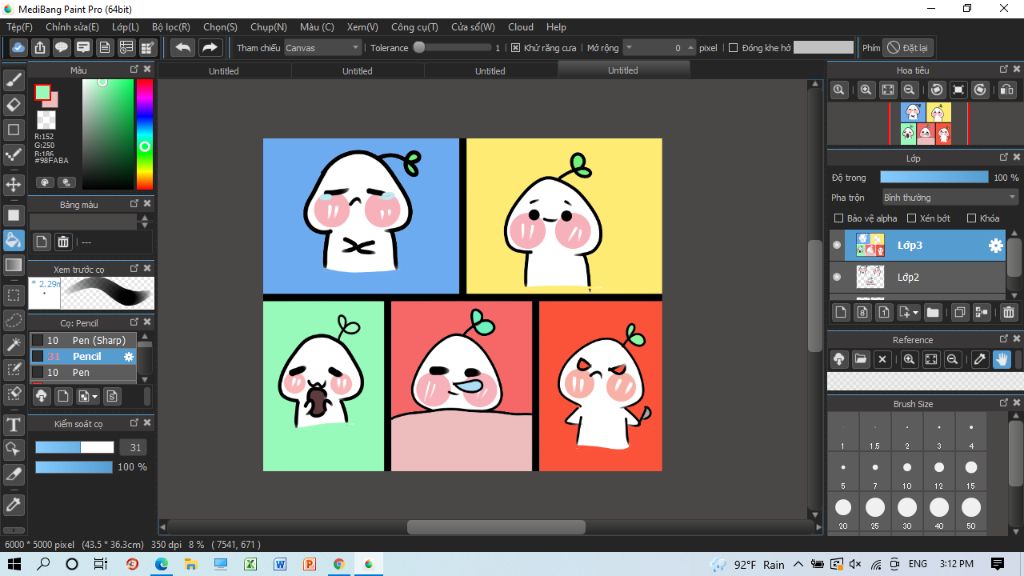Viewport: 1024px width, 576px height.
Task: Select the Fill rectangle tool
Action: (x=14, y=215)
